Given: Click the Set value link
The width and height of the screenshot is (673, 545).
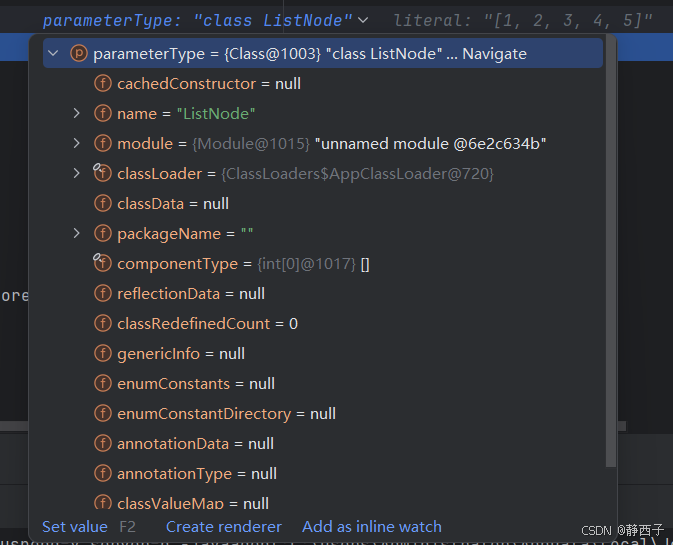Looking at the screenshot, I should point(75,527).
